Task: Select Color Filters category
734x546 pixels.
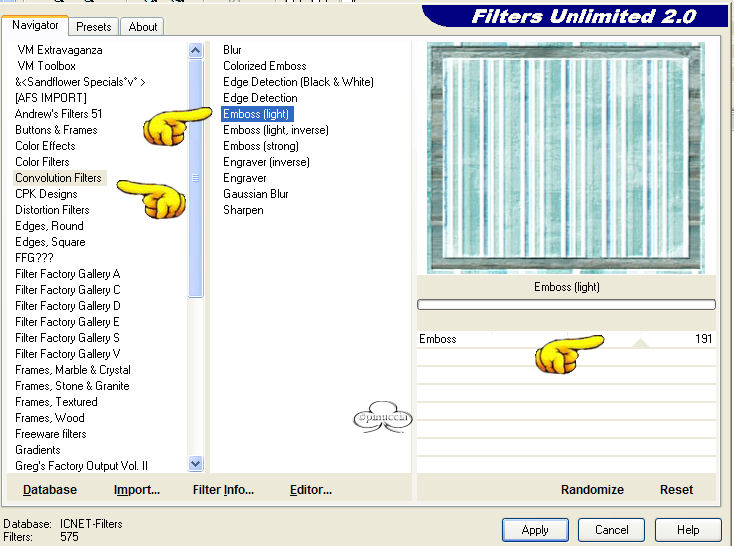Action: [x=43, y=162]
